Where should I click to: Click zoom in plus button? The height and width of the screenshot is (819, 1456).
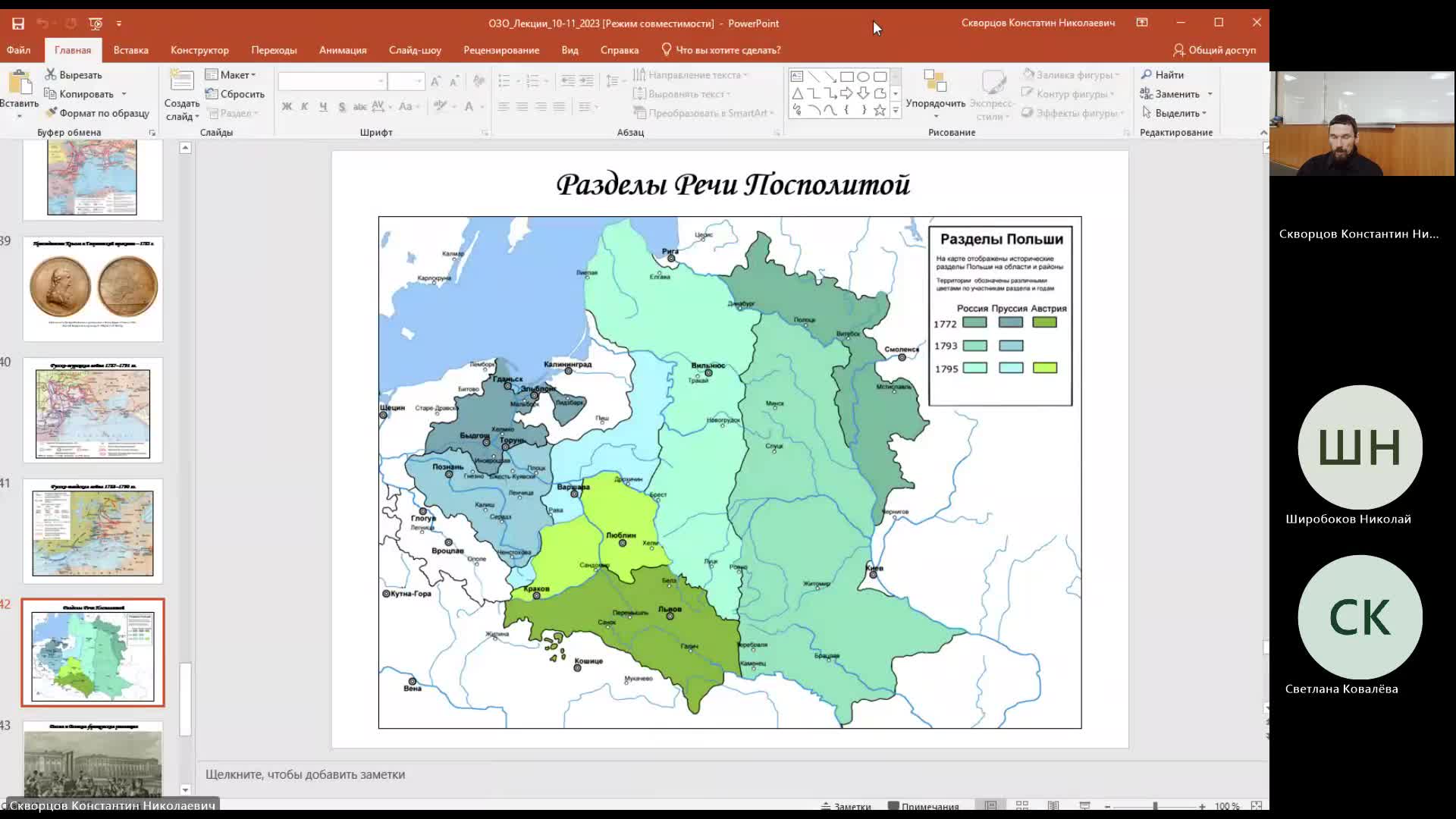click(x=1202, y=806)
